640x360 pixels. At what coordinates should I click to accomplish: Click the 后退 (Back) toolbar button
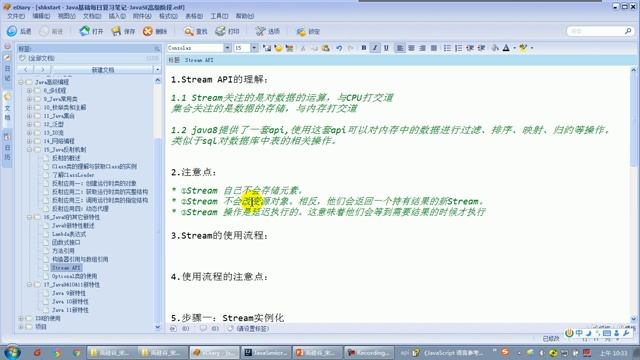(19, 31)
